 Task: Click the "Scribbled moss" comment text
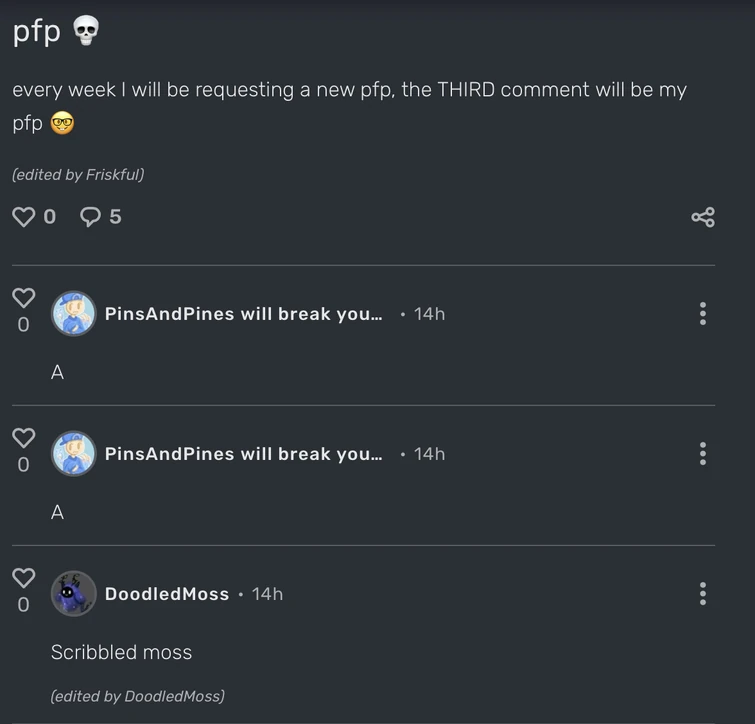pos(121,652)
